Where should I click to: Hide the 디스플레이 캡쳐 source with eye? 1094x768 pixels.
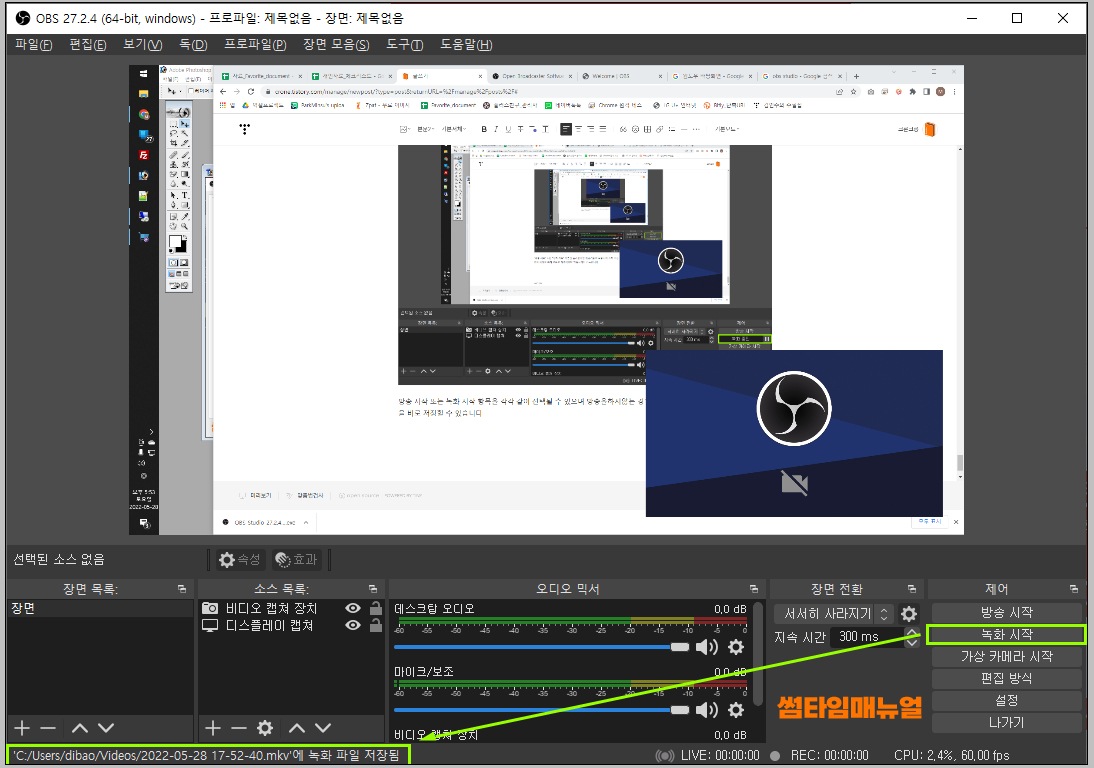point(353,625)
